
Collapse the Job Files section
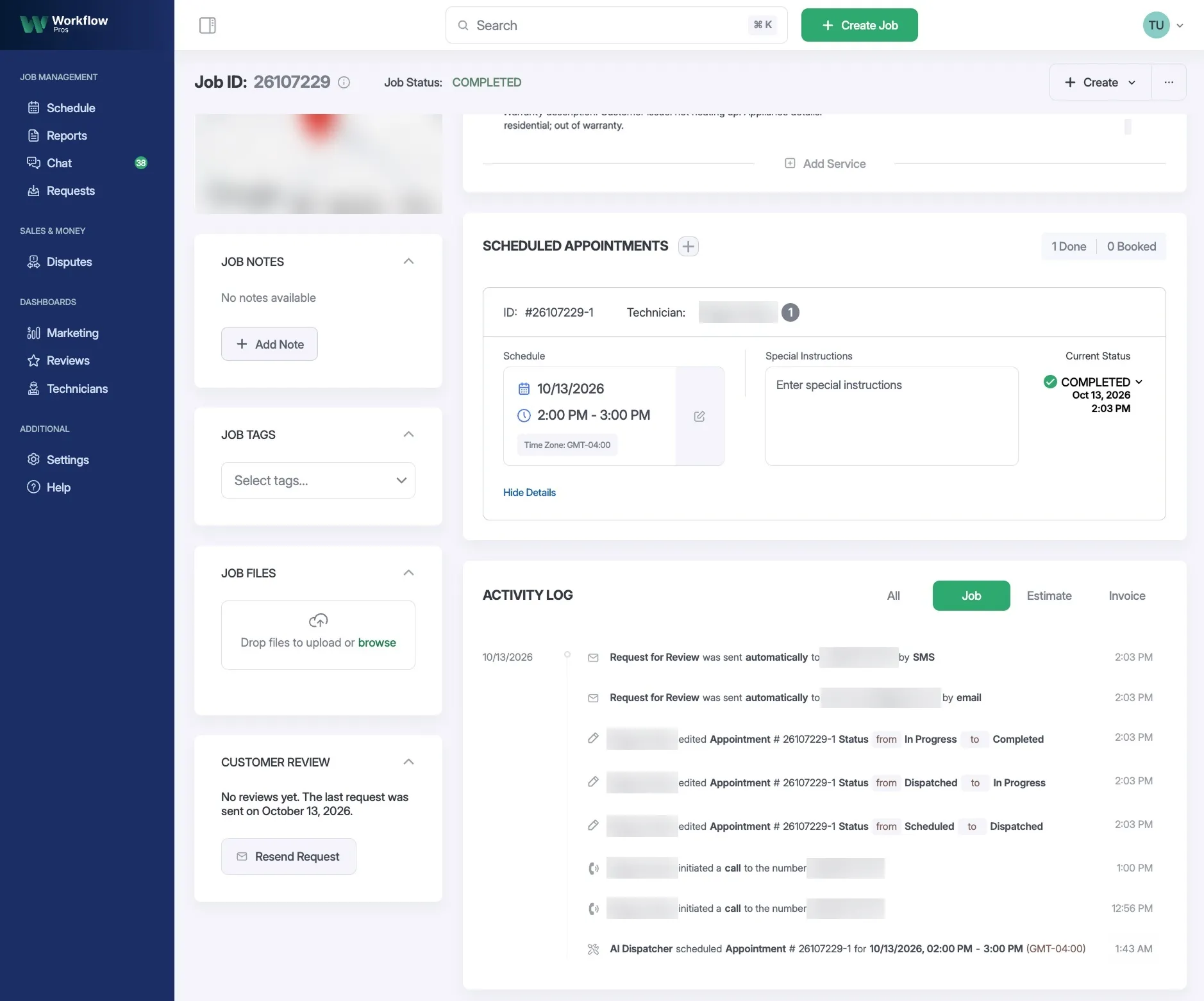(408, 573)
